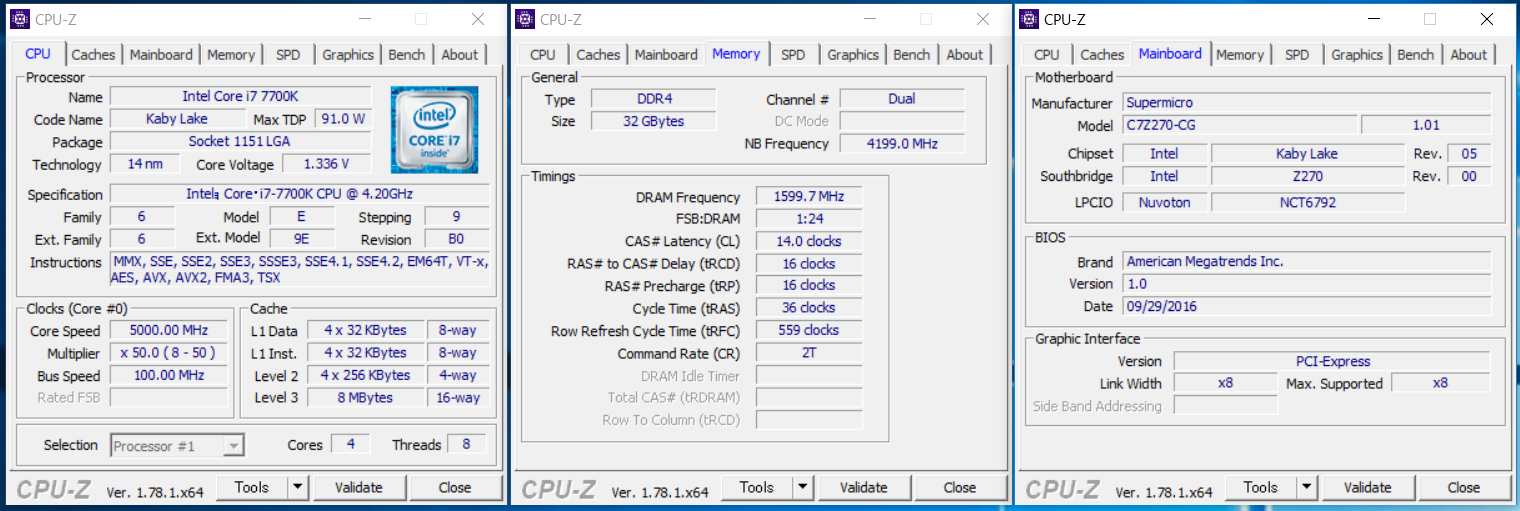Screen dimensions: 1520x511
Task: Open About tab in right CPU-Z window
Action: click(x=1469, y=55)
